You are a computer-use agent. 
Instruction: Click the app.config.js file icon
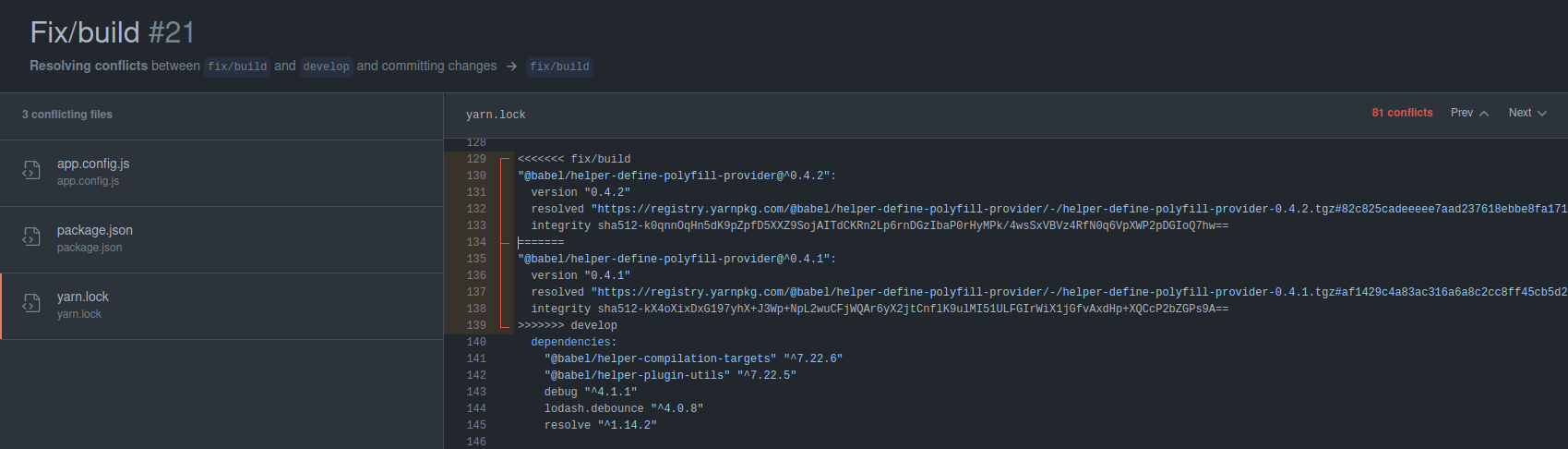[31, 170]
